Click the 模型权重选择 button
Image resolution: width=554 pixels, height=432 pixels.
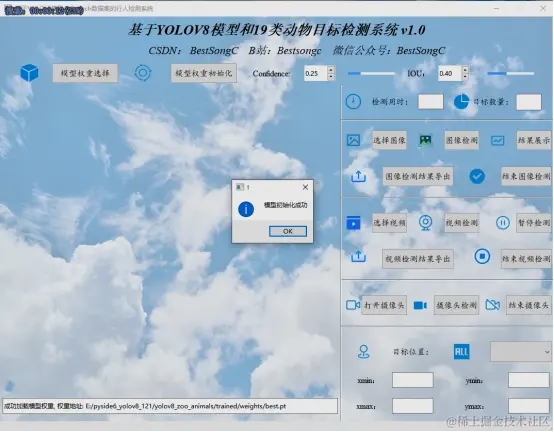pos(85,73)
